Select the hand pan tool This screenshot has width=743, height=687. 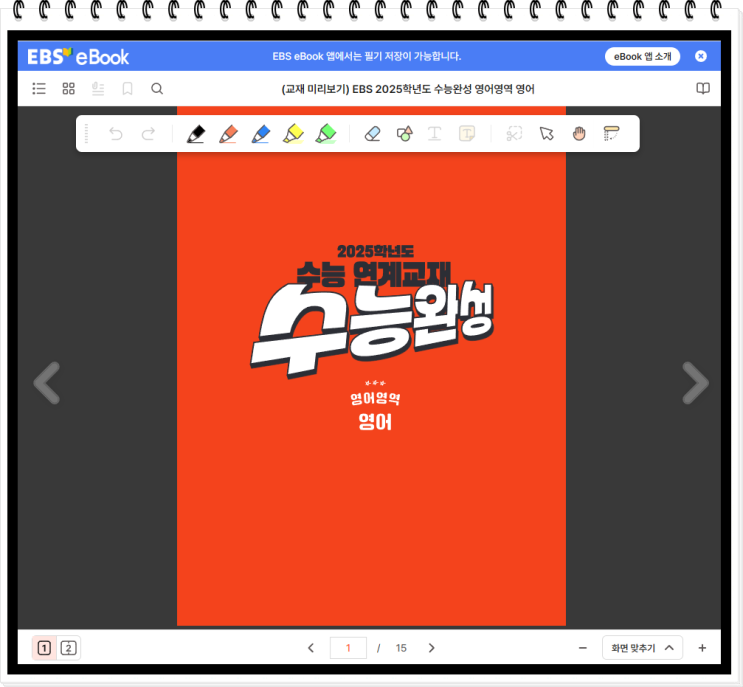coord(579,134)
